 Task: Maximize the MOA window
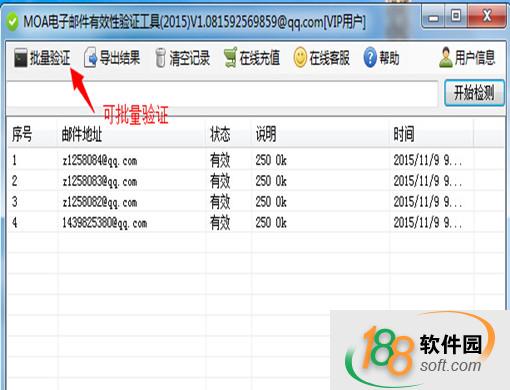[x=456, y=16]
